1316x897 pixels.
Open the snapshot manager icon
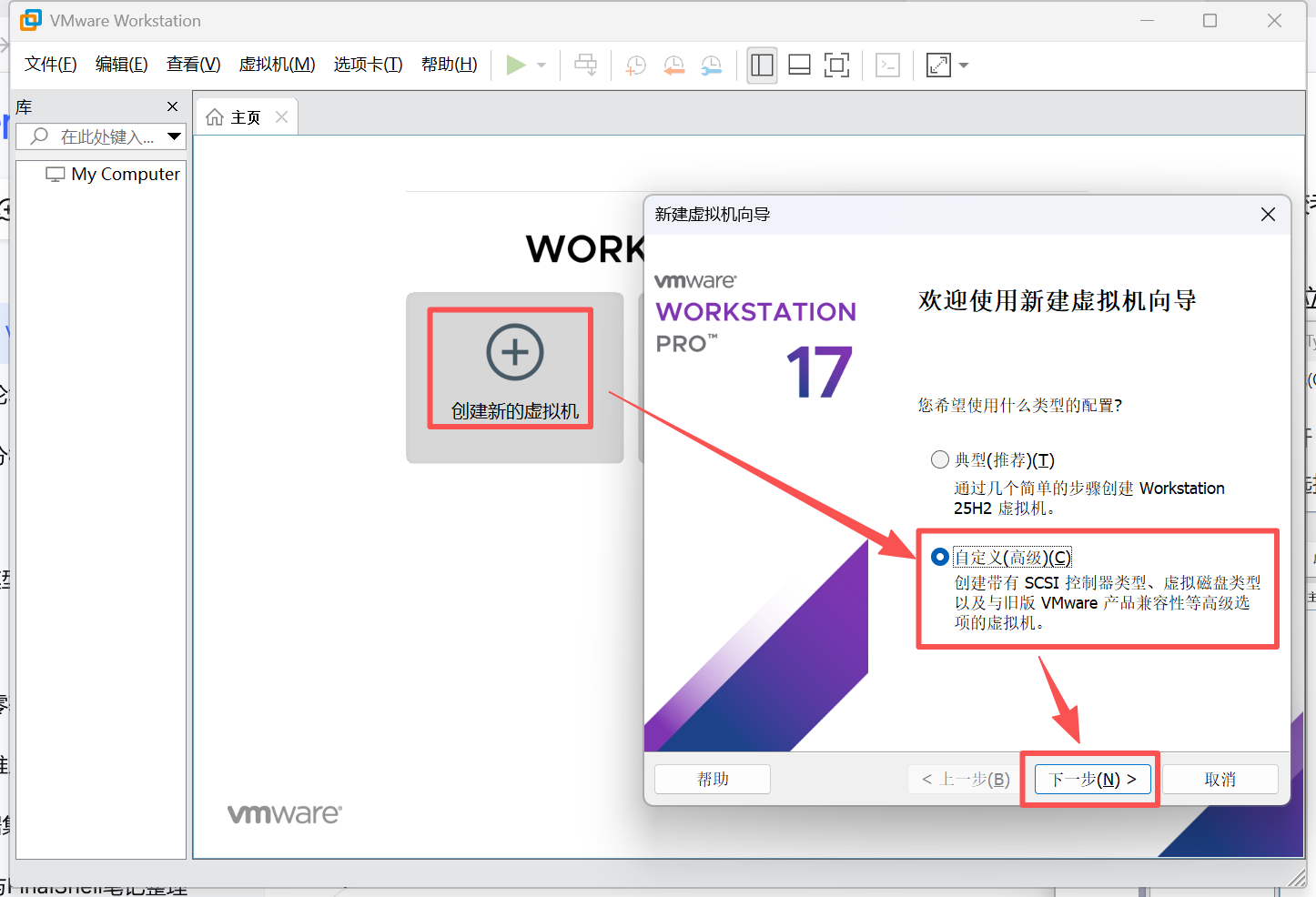[711, 65]
